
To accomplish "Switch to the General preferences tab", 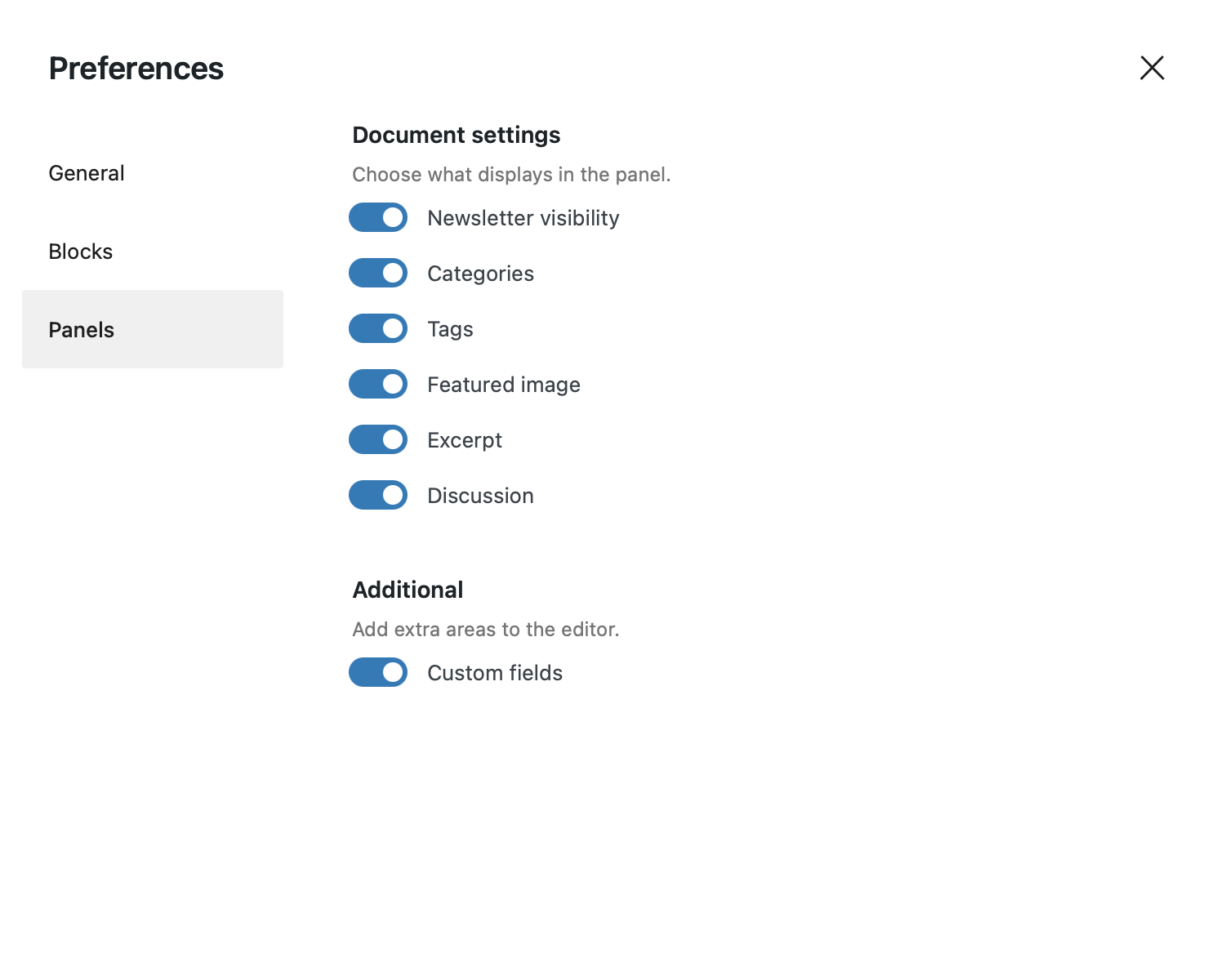I will coord(87,172).
